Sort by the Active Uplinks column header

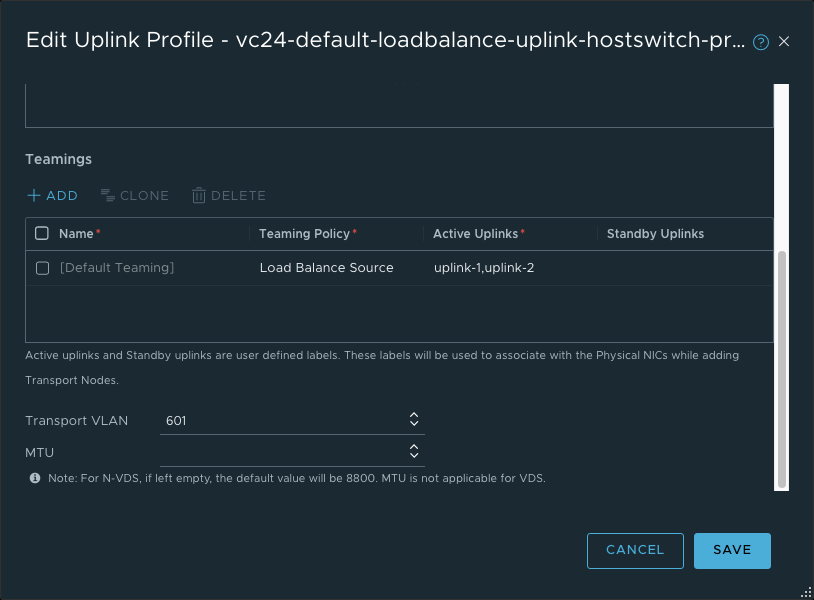(x=475, y=234)
